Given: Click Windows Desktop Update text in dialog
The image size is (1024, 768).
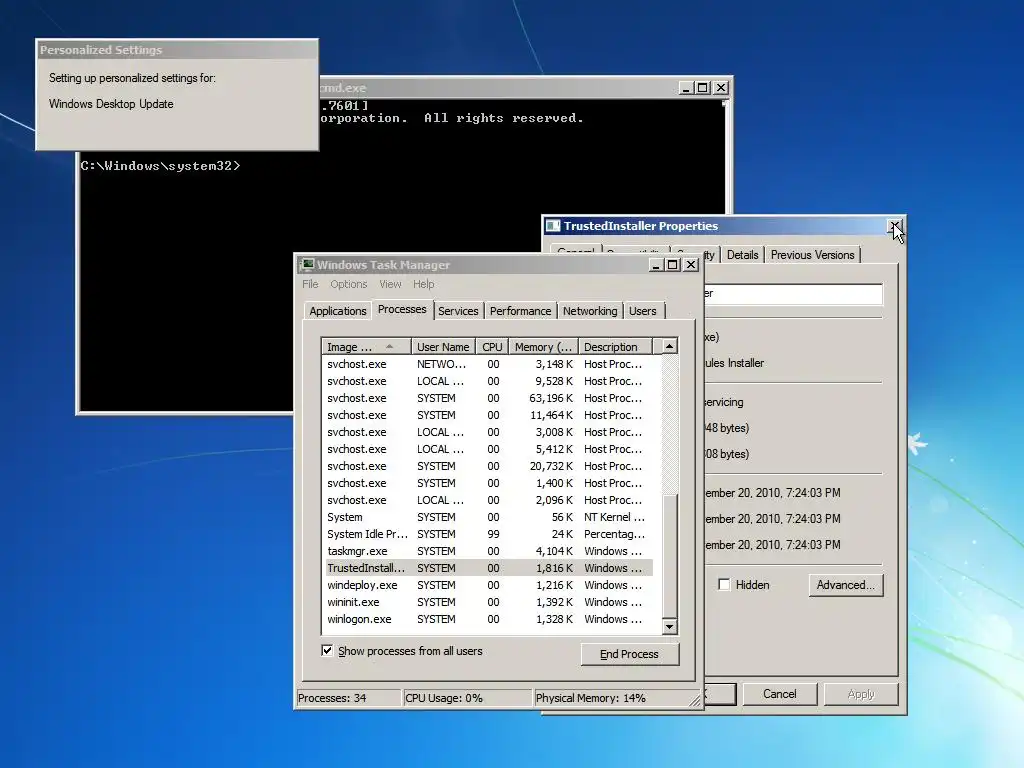Looking at the screenshot, I should pos(111,104).
